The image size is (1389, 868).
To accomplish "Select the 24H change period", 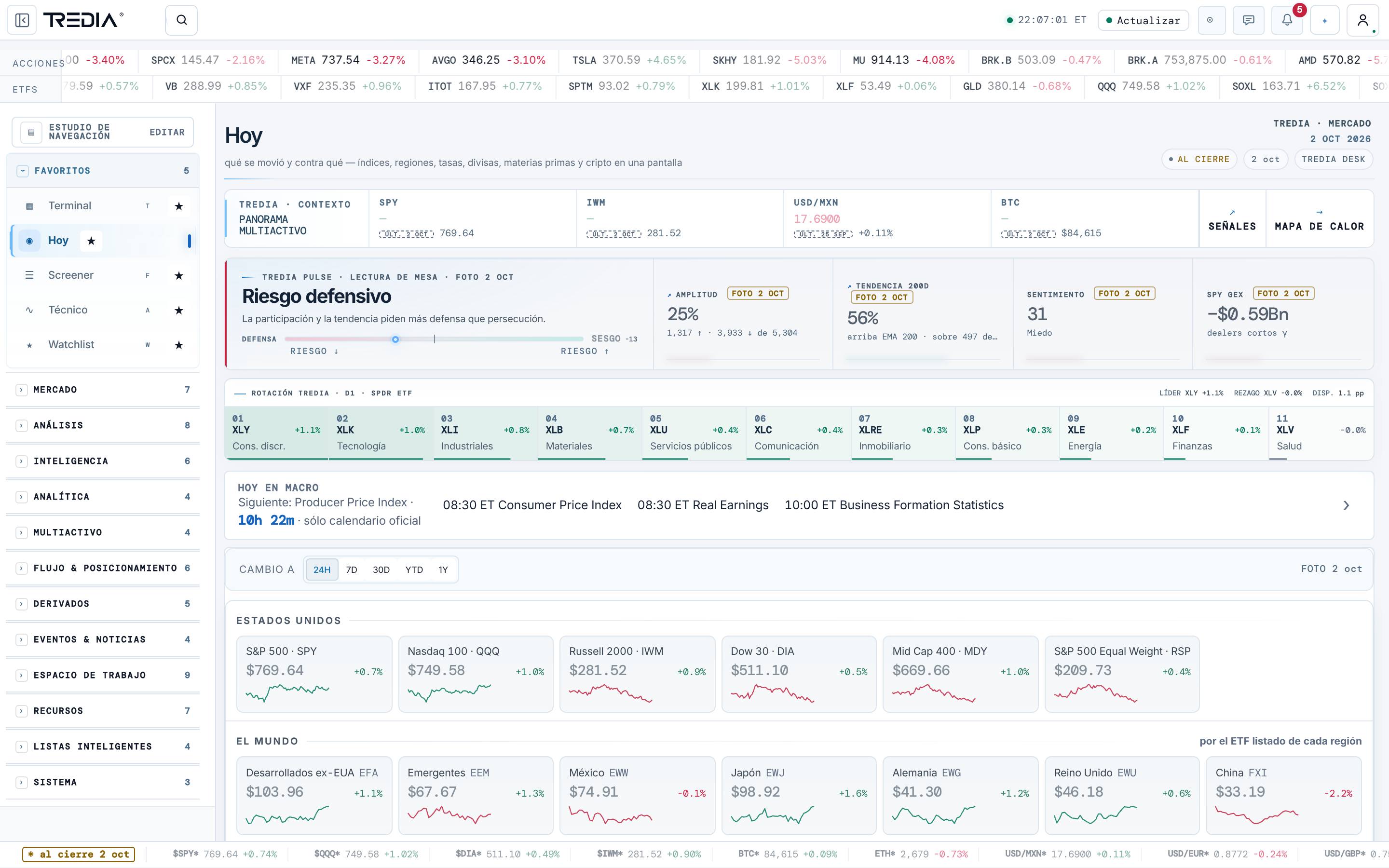I will tap(322, 570).
